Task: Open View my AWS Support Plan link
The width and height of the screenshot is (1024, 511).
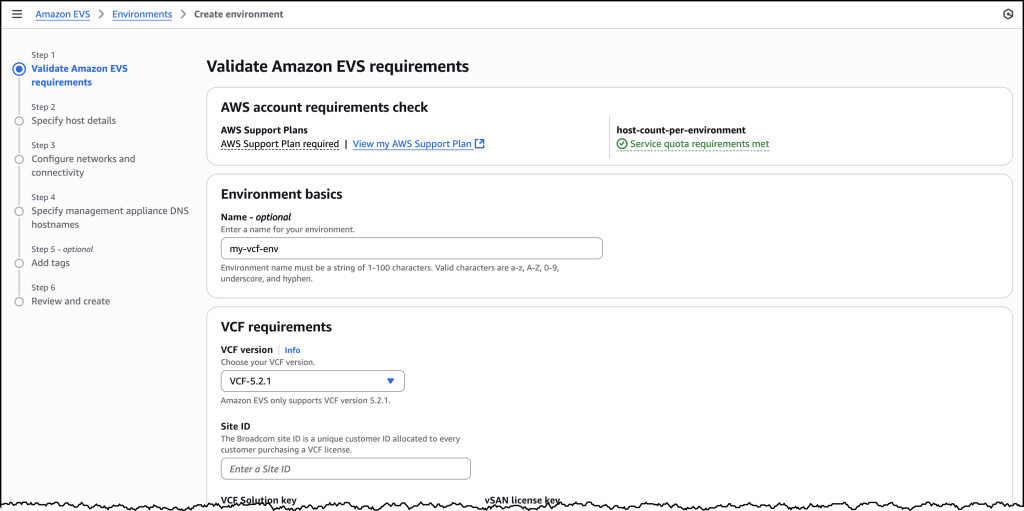Action: coord(412,144)
